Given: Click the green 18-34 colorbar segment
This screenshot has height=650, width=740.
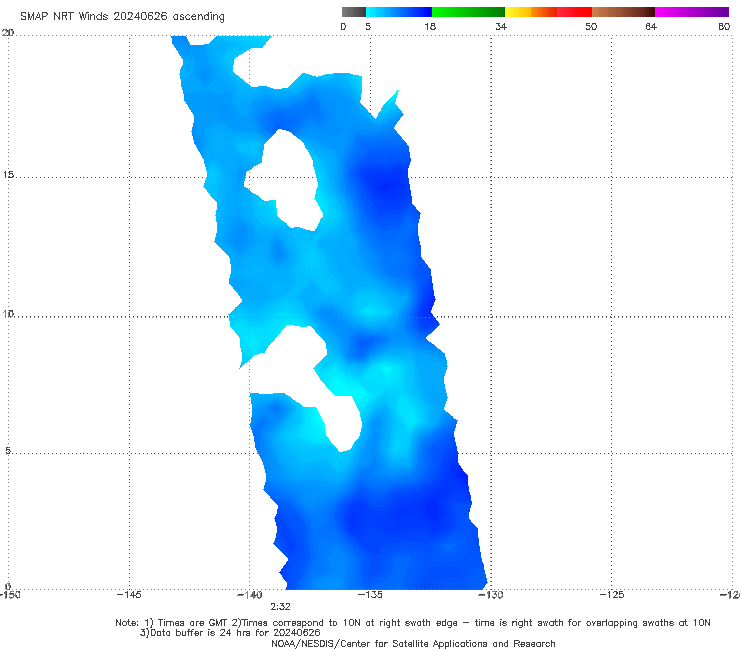Looking at the screenshot, I should point(468,12).
